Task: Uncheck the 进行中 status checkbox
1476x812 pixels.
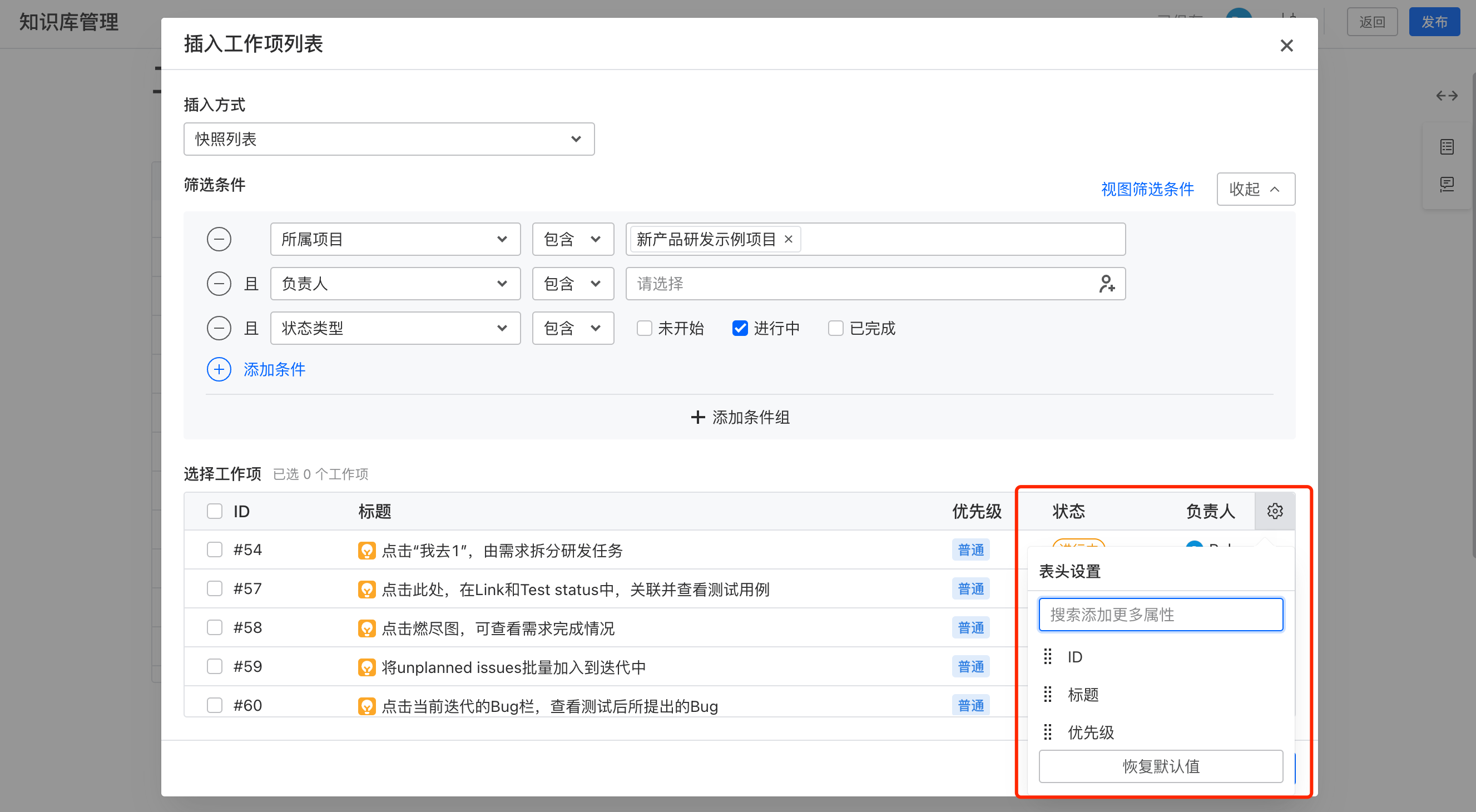Action: [740, 328]
